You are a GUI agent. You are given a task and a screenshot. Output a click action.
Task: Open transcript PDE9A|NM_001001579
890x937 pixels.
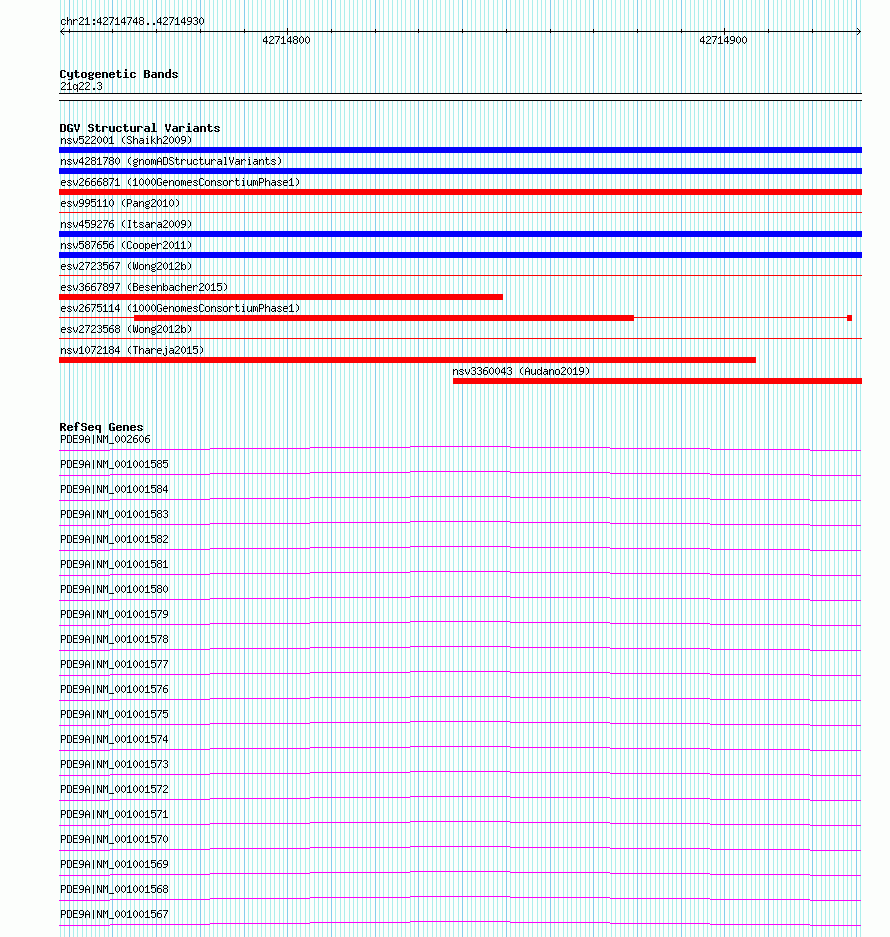[114, 614]
